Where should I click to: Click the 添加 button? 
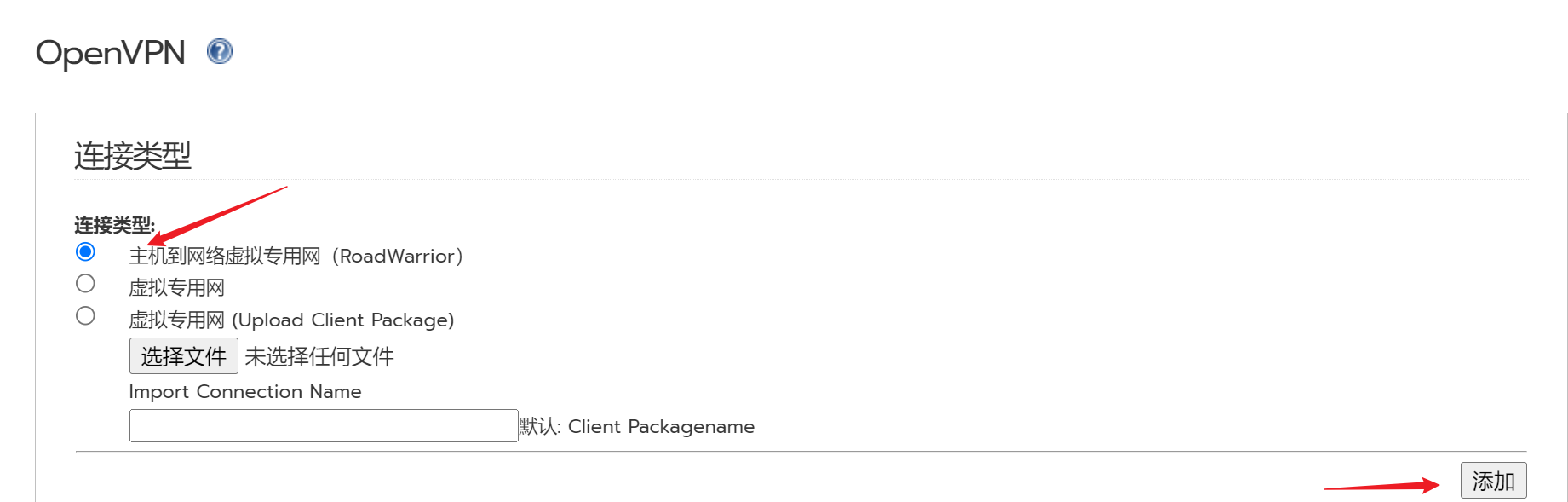click(x=1493, y=481)
